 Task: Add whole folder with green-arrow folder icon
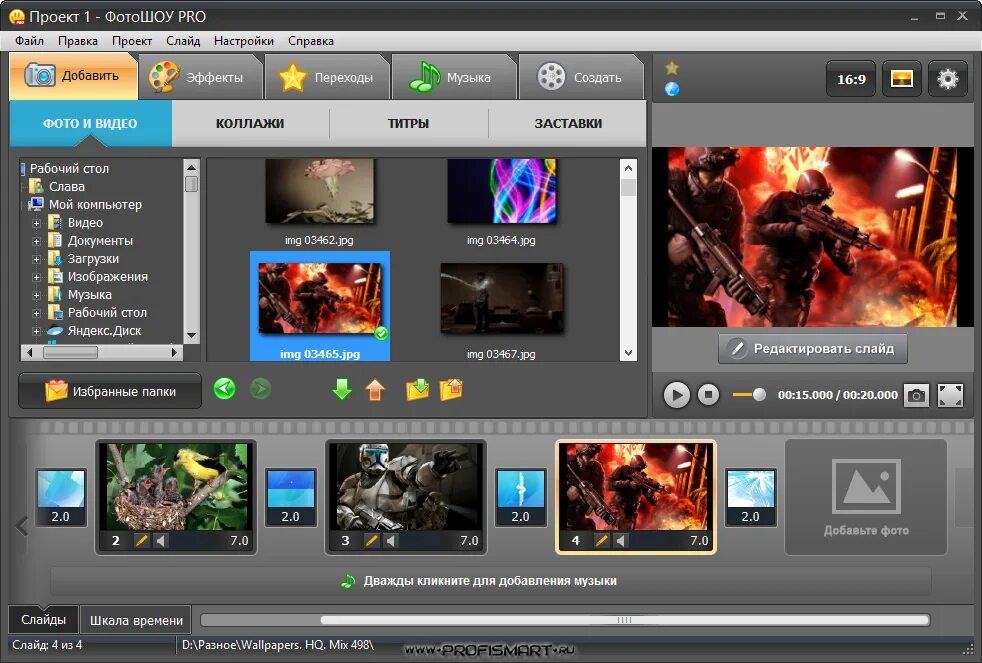tap(418, 389)
